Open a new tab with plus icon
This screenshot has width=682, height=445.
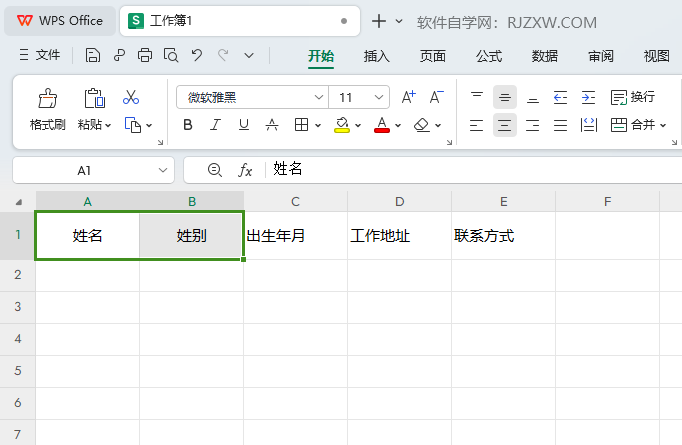point(379,21)
